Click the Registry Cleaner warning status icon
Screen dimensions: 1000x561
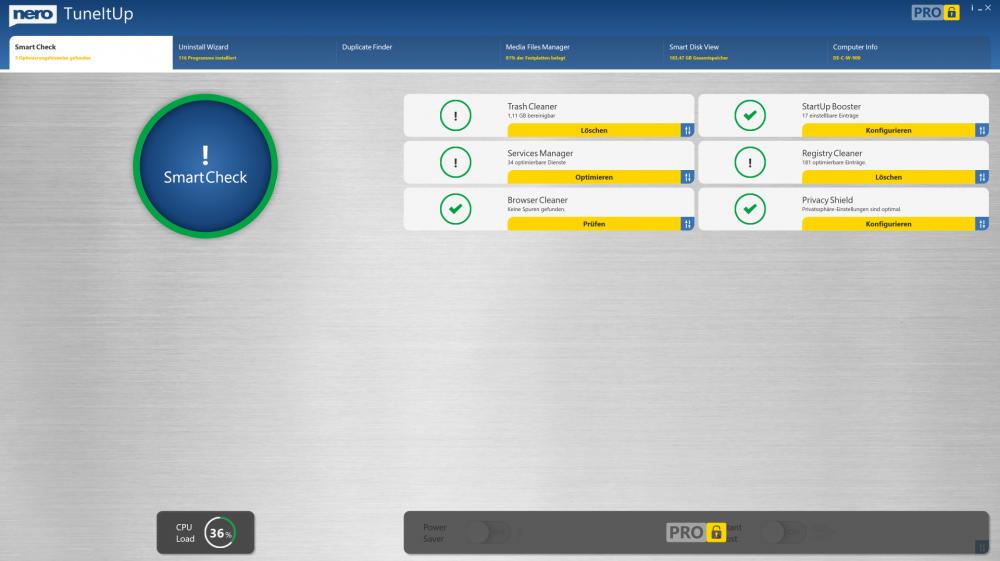(749, 162)
